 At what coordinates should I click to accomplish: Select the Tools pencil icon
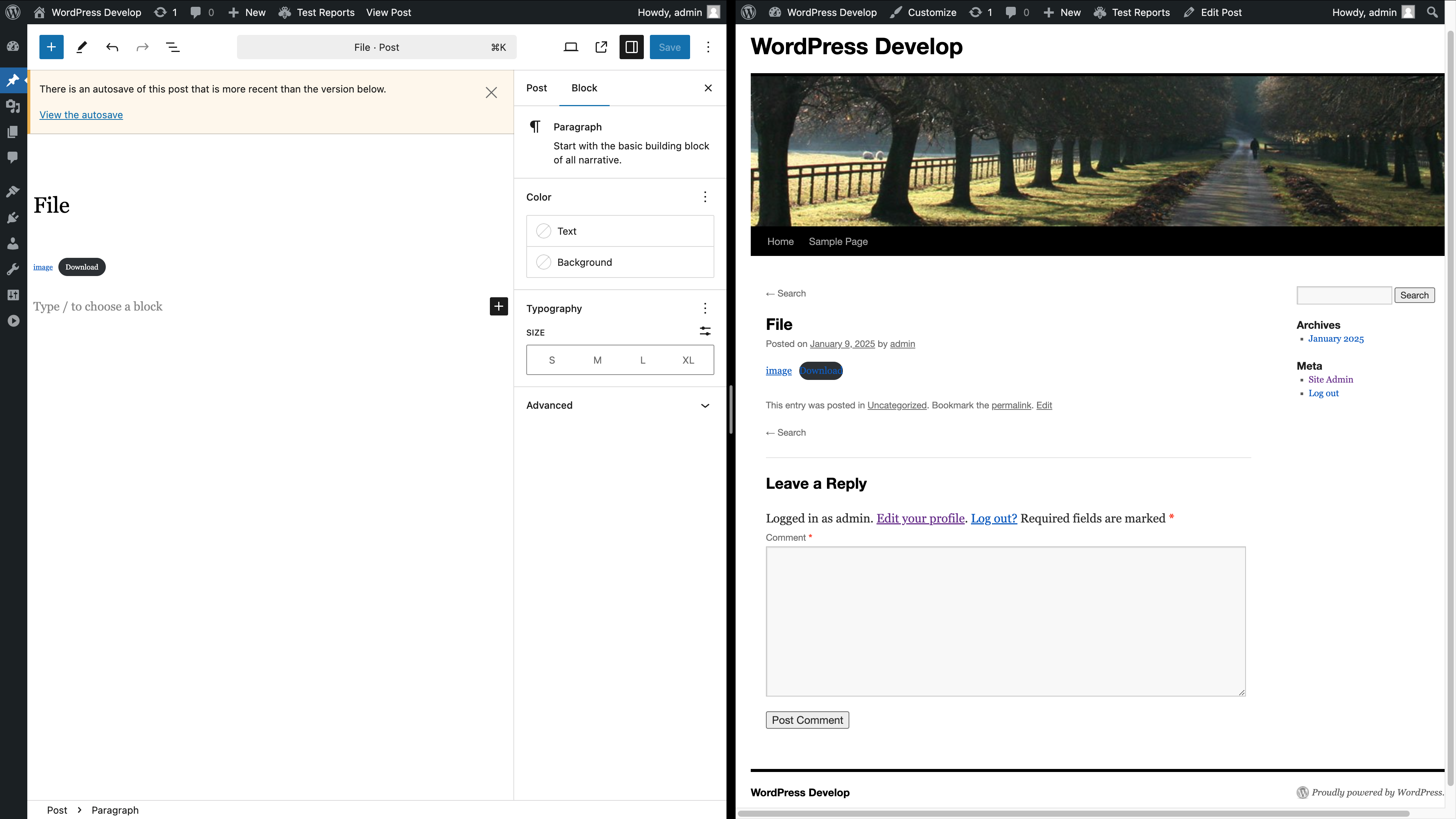[x=82, y=47]
